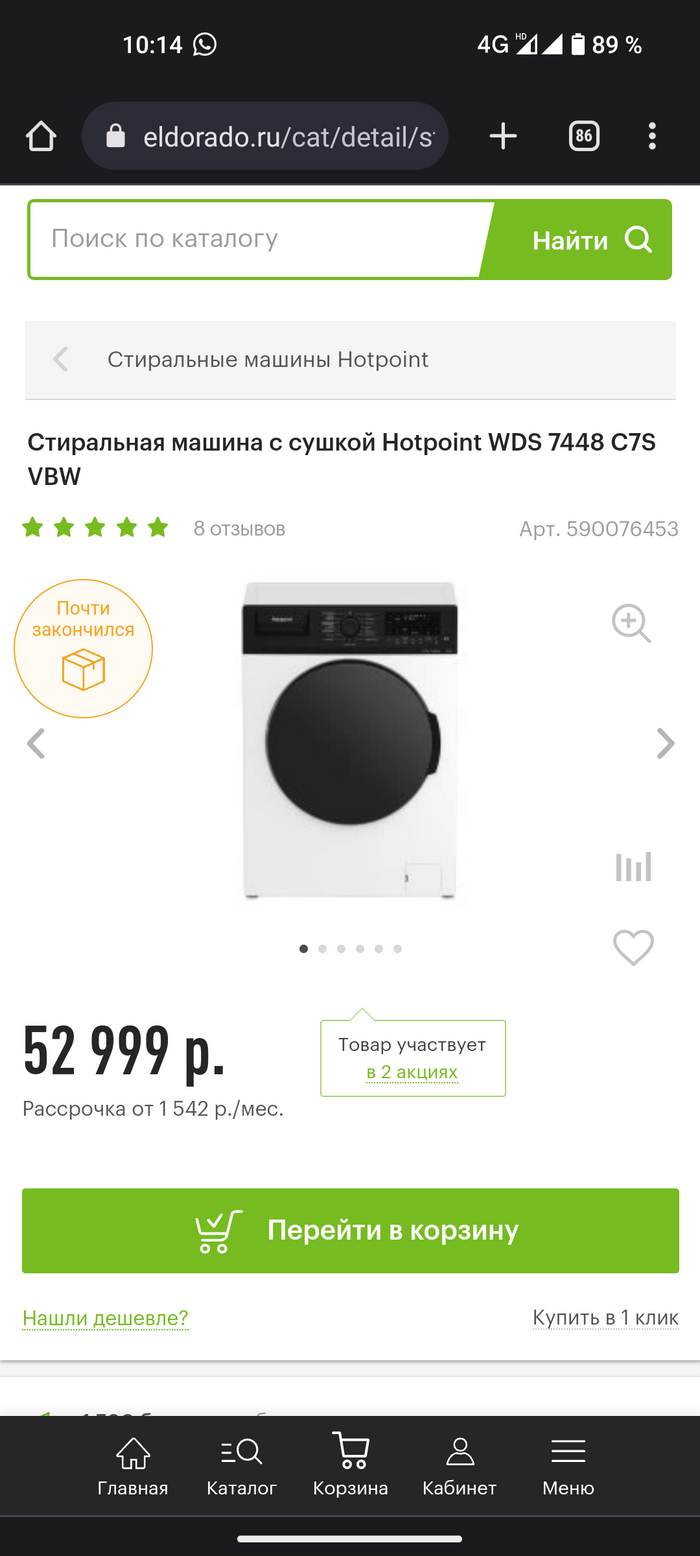Tap the browser home icon

[41, 136]
